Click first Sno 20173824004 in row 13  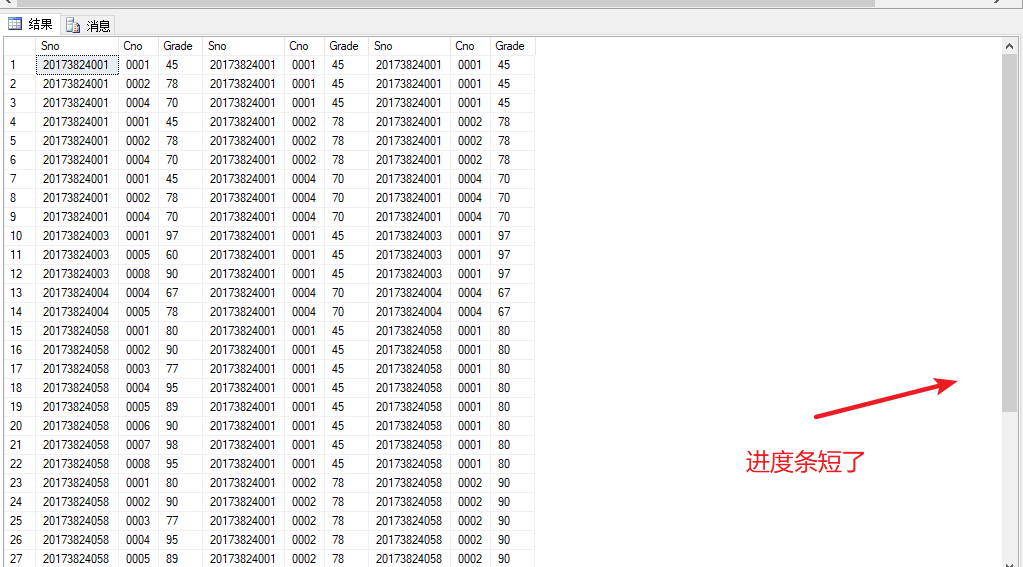(78, 292)
